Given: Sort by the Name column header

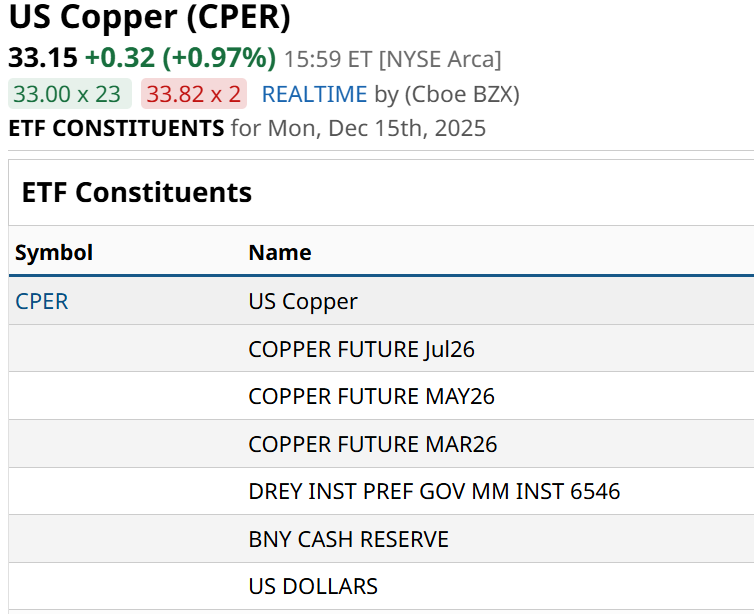Looking at the screenshot, I should click(x=280, y=253).
